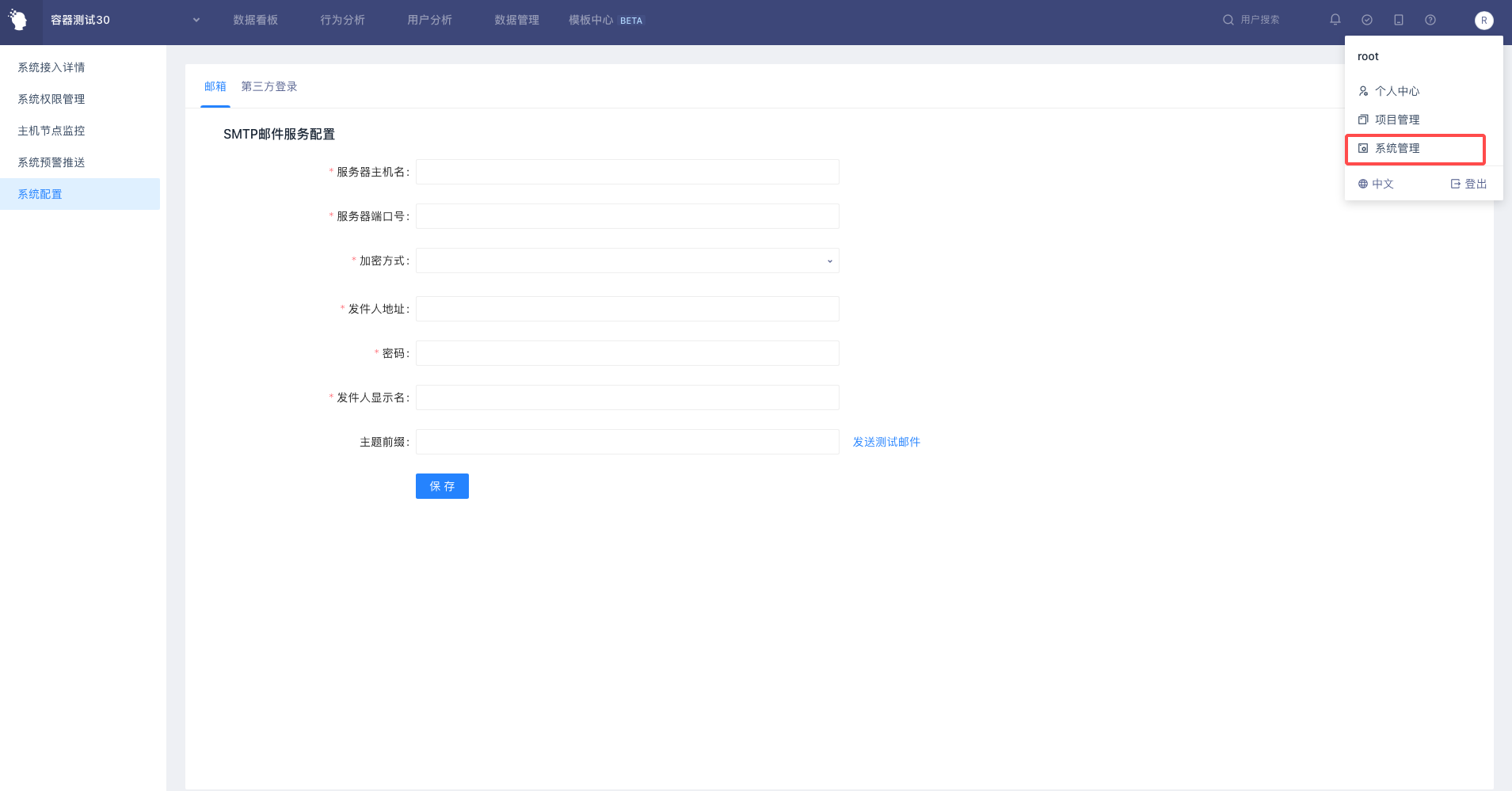Expand the 容器测试30 project dropdown arrow
1512x791 pixels.
pyautogui.click(x=196, y=20)
